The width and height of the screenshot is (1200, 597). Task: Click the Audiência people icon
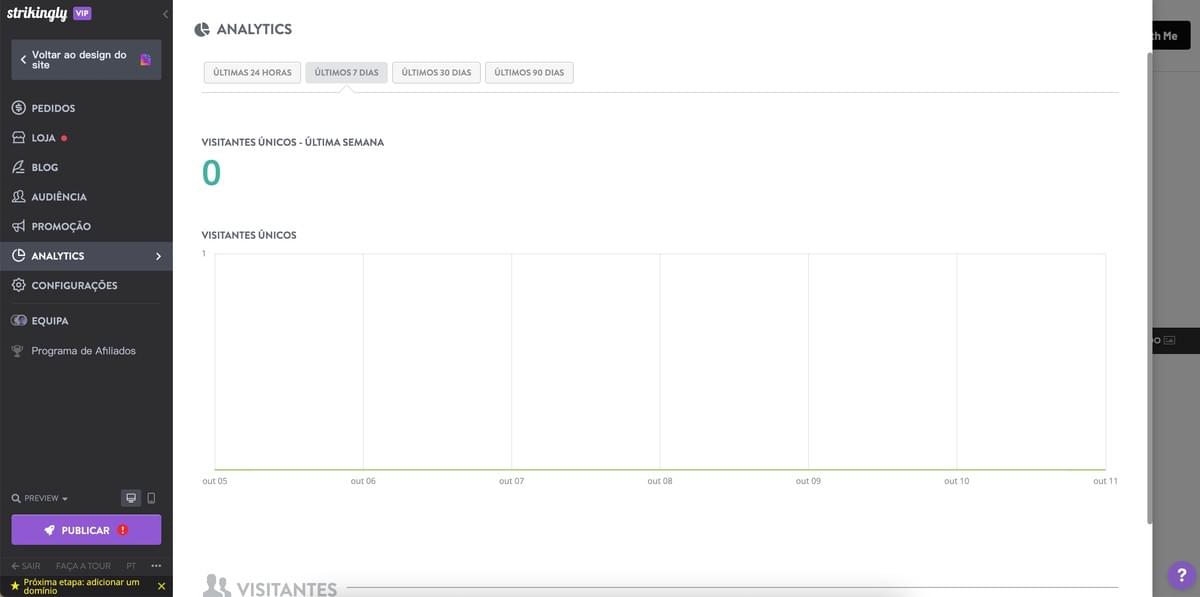pos(18,197)
